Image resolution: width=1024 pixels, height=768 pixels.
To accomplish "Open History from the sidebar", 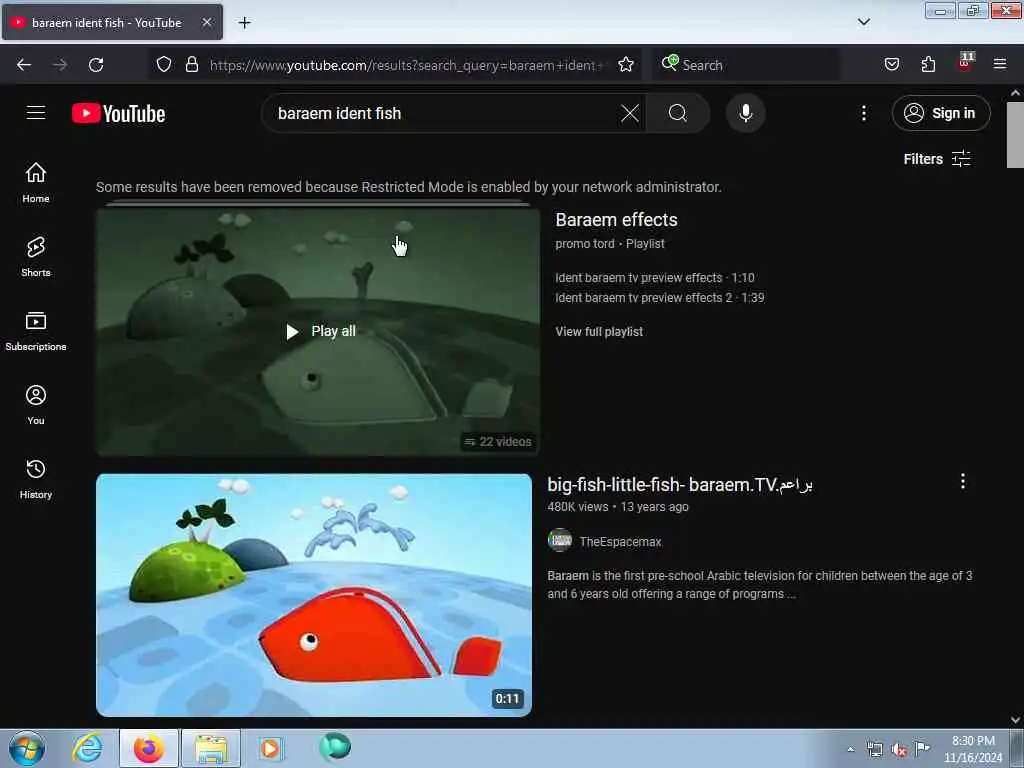I will click(36, 479).
